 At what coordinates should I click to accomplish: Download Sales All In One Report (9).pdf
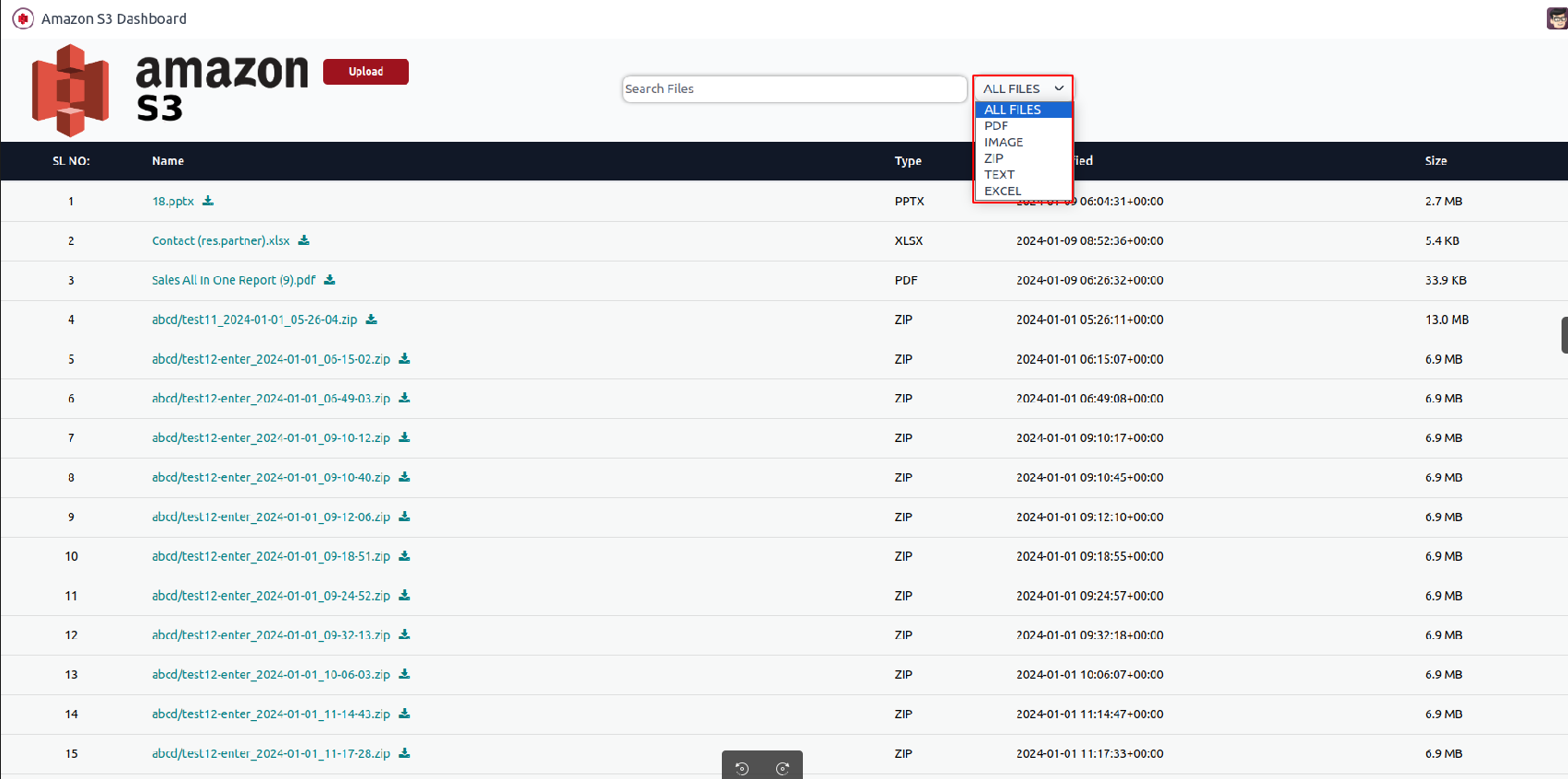(x=330, y=280)
